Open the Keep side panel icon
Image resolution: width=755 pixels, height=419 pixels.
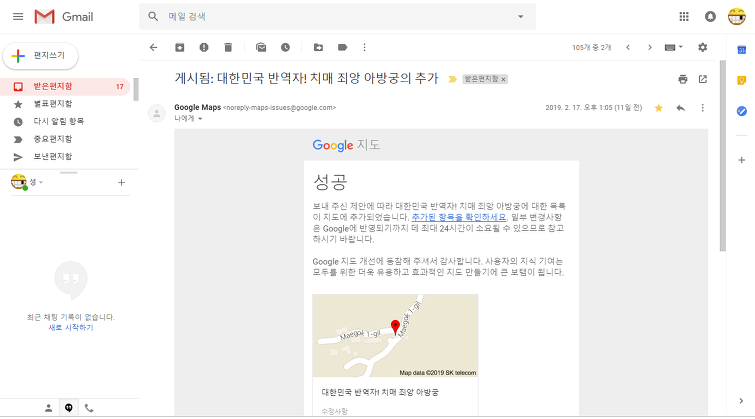pyautogui.click(x=742, y=80)
